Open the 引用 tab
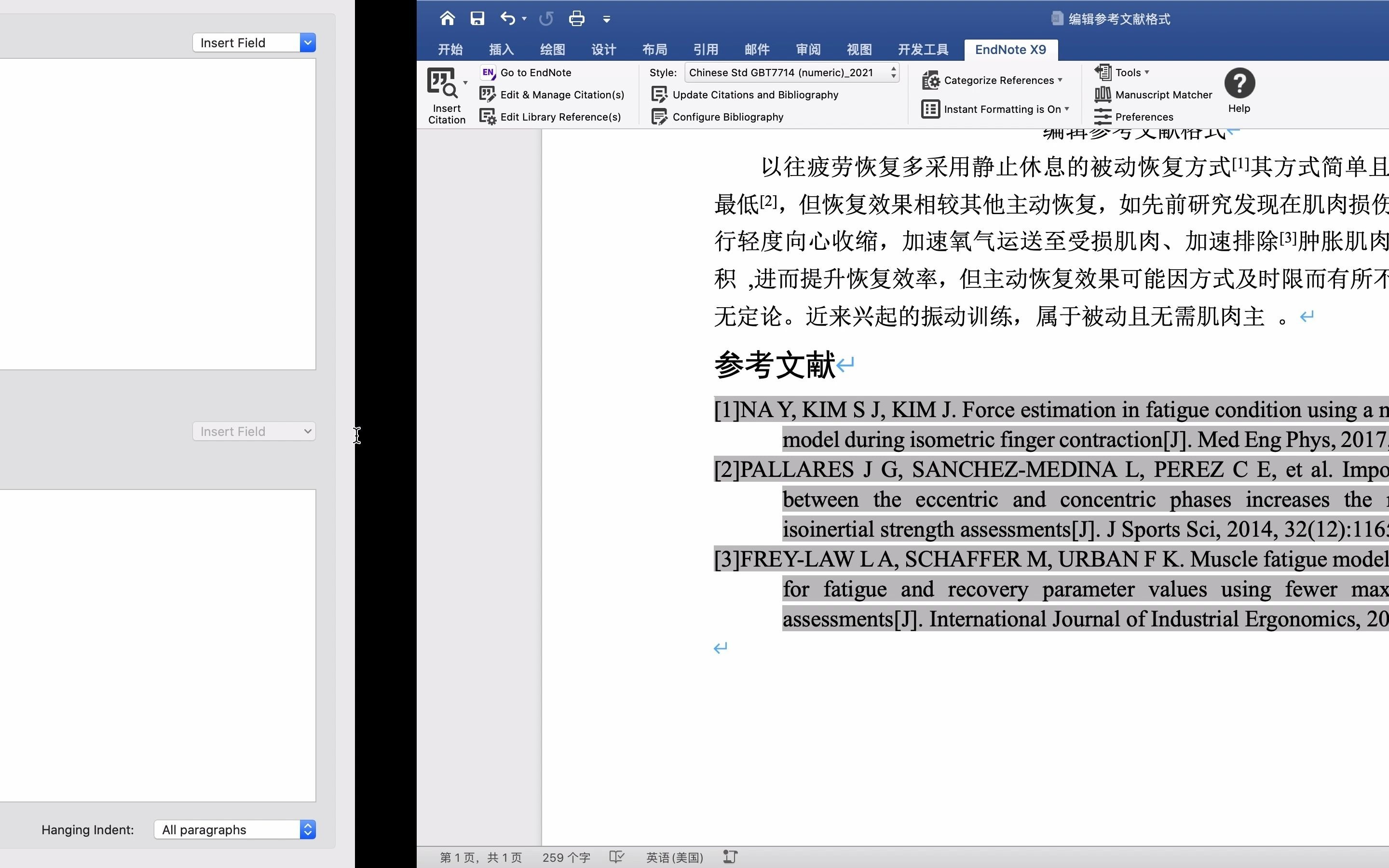This screenshot has height=868, width=1389. pos(706,49)
